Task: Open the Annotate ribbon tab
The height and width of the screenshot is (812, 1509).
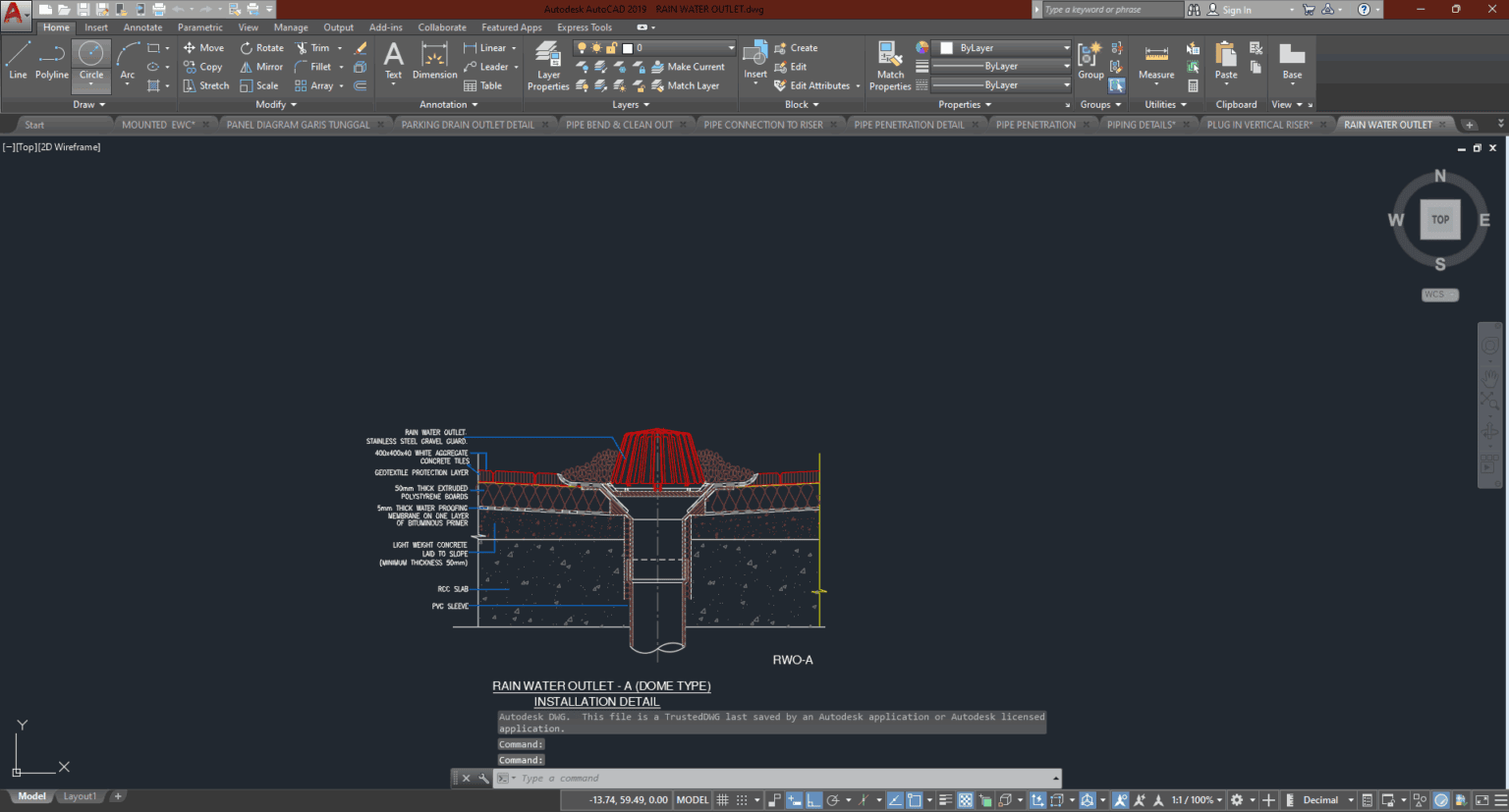Action: point(142,27)
